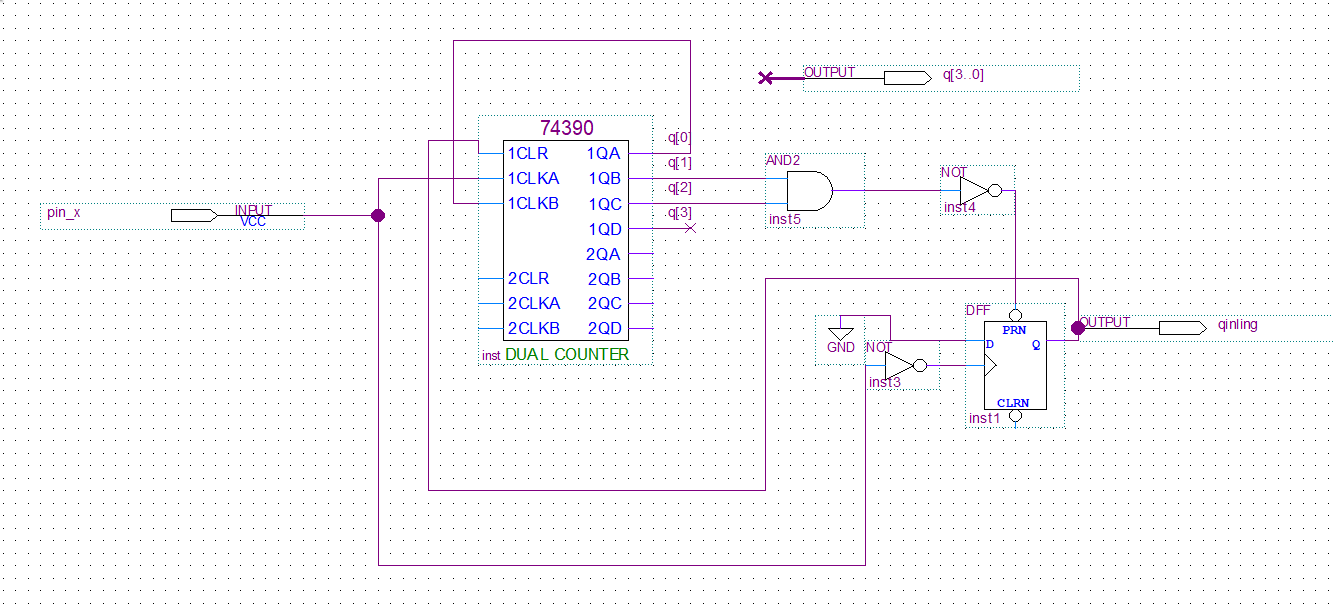
Task: Click the q[2] wire label
Action: (680, 188)
